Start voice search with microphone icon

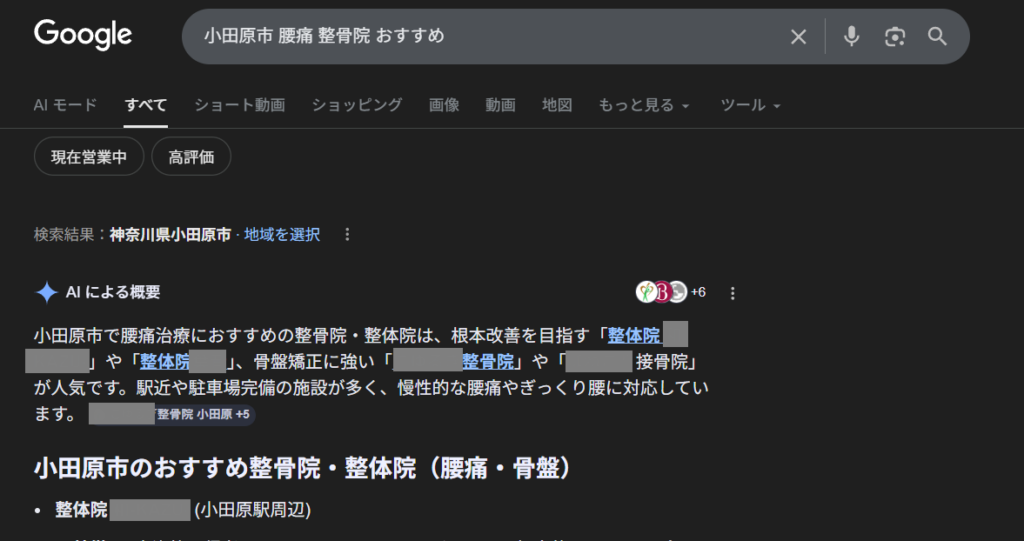click(x=851, y=37)
